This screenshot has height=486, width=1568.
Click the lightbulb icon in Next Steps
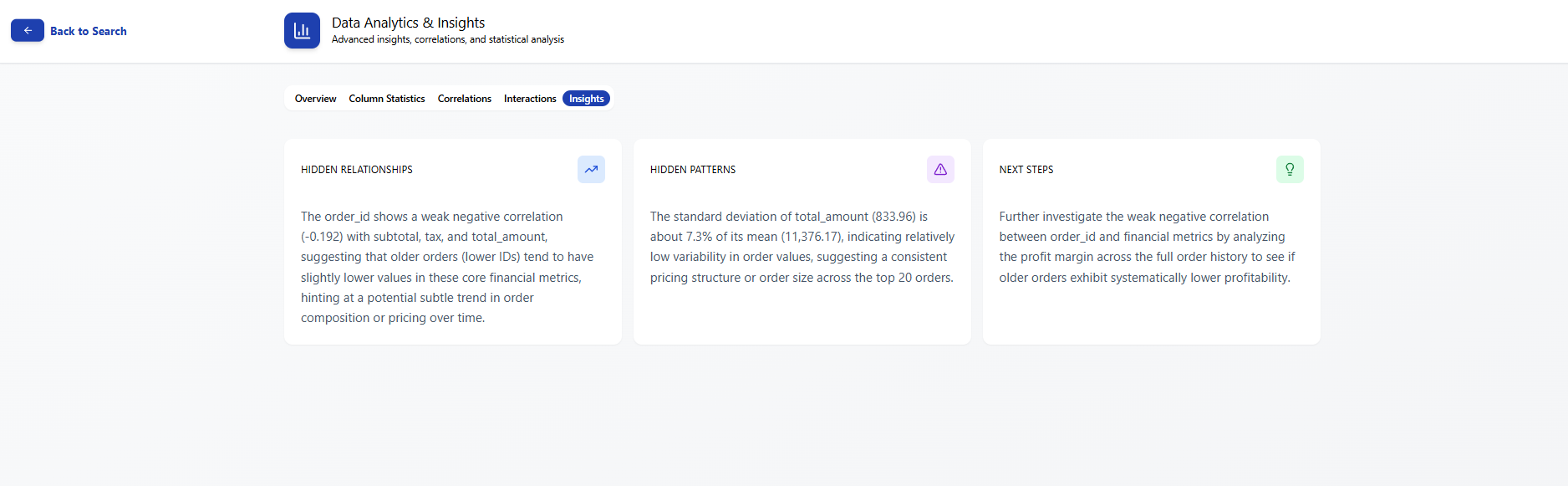(x=1290, y=169)
